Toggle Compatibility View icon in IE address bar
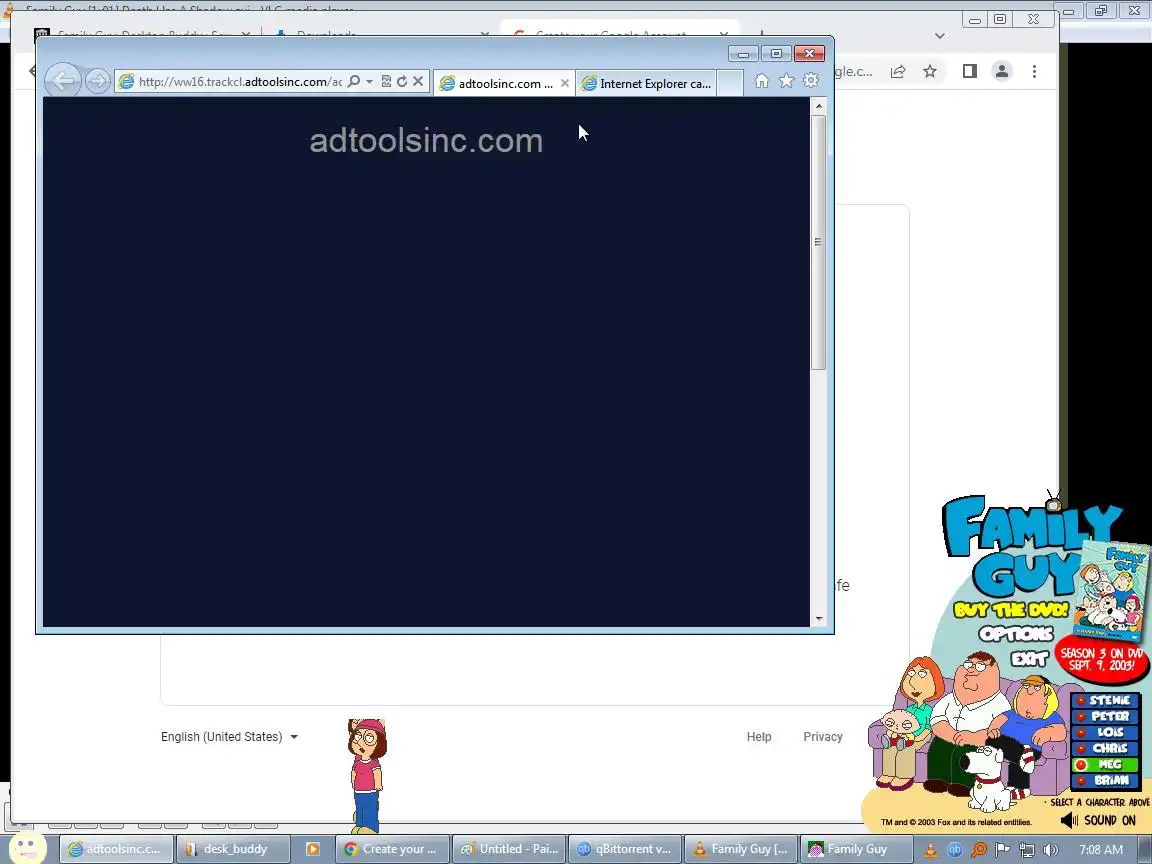Image resolution: width=1152 pixels, height=864 pixels. [386, 82]
